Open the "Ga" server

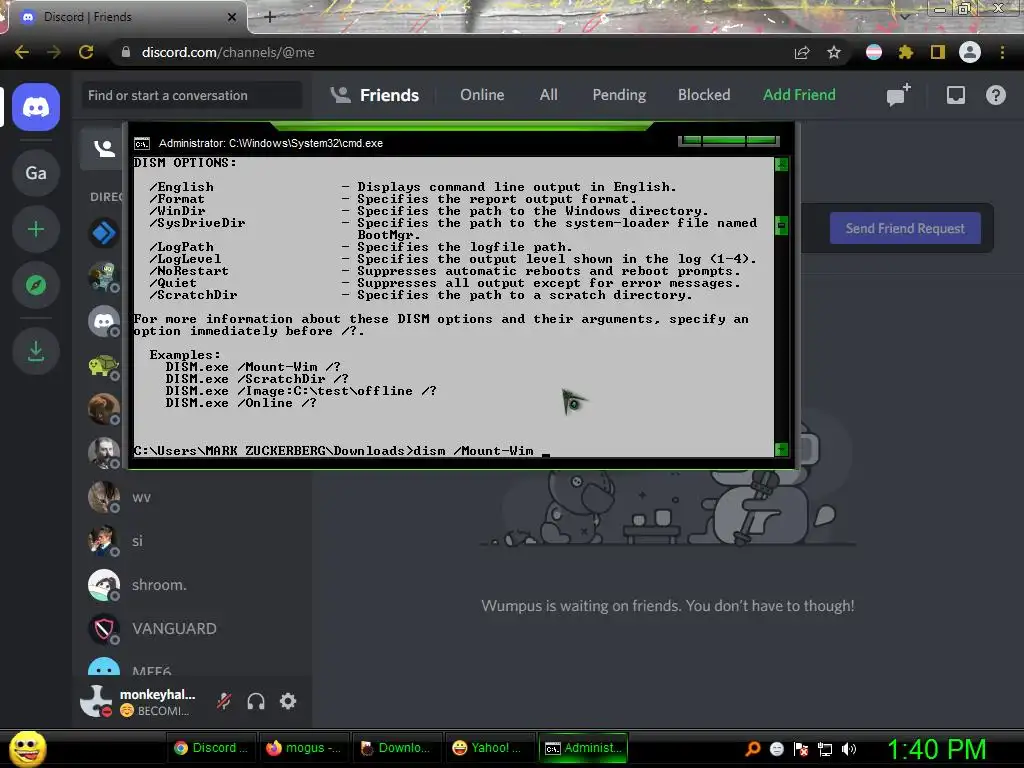click(x=36, y=173)
